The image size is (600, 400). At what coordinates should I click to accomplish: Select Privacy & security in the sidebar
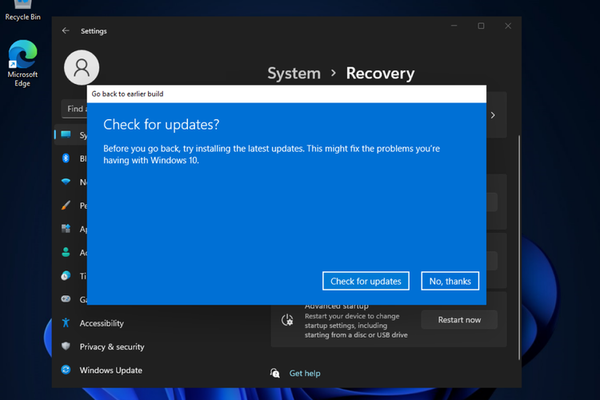[111, 347]
